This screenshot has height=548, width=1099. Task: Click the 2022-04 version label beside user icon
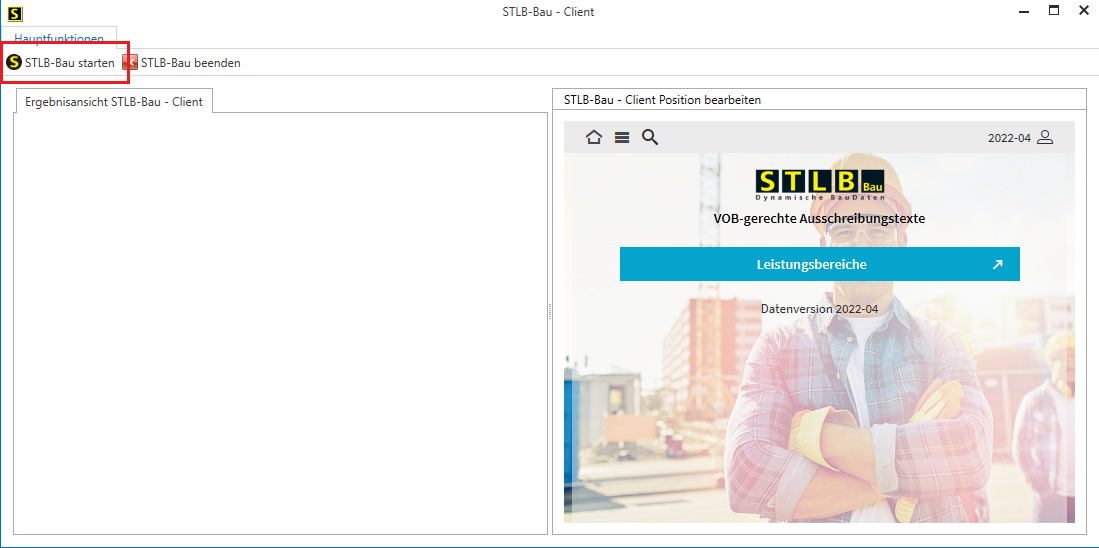(1008, 138)
